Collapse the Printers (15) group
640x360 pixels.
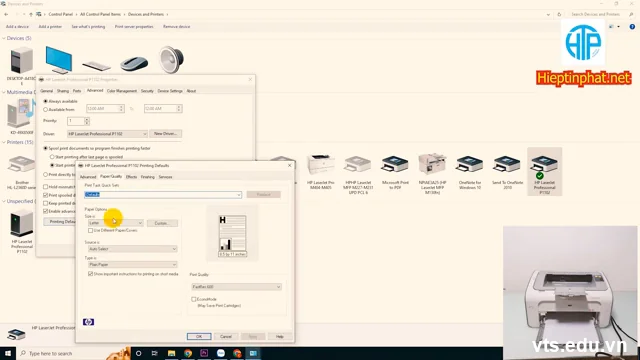click(x=4, y=142)
